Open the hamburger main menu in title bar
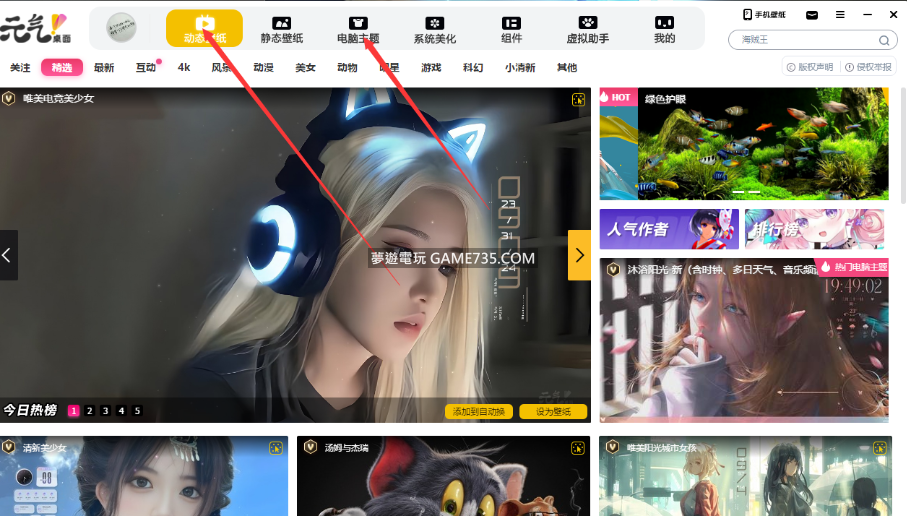Image resolution: width=907 pixels, height=516 pixels. pyautogui.click(x=840, y=14)
